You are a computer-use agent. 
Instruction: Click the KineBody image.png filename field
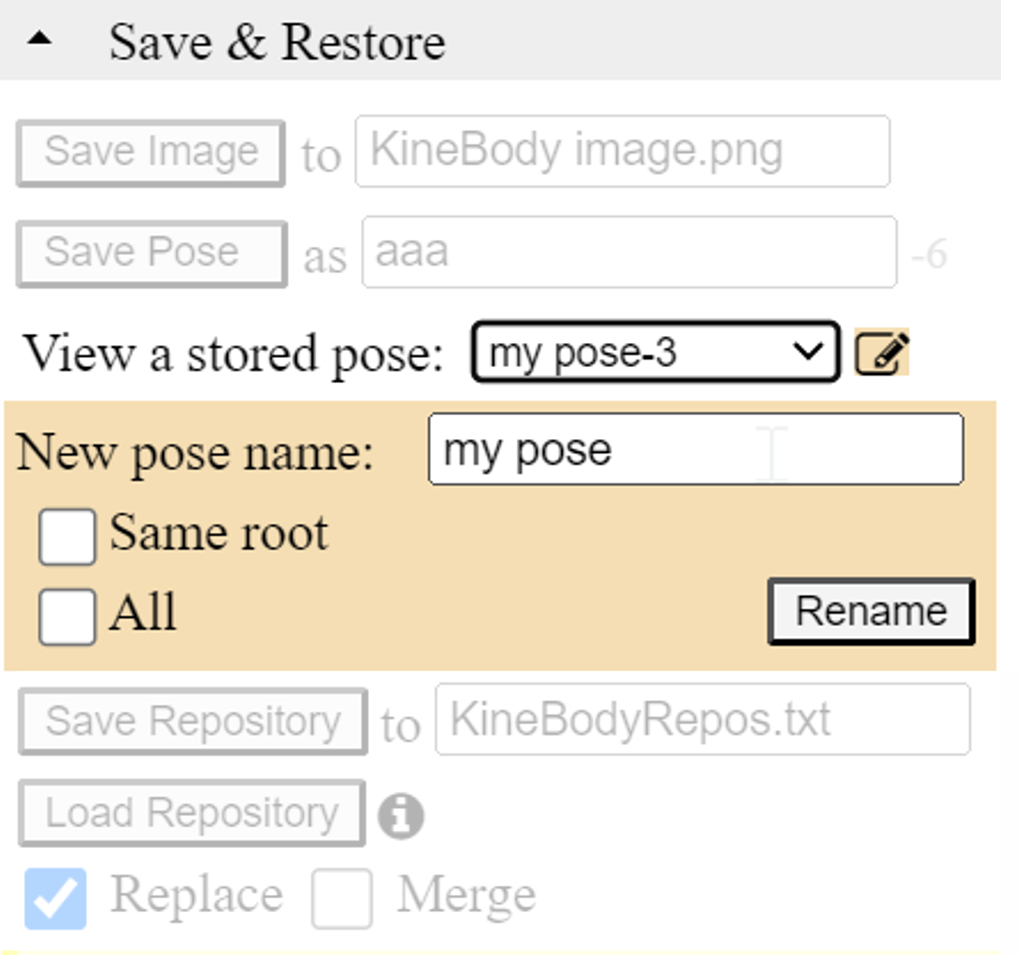(623, 151)
